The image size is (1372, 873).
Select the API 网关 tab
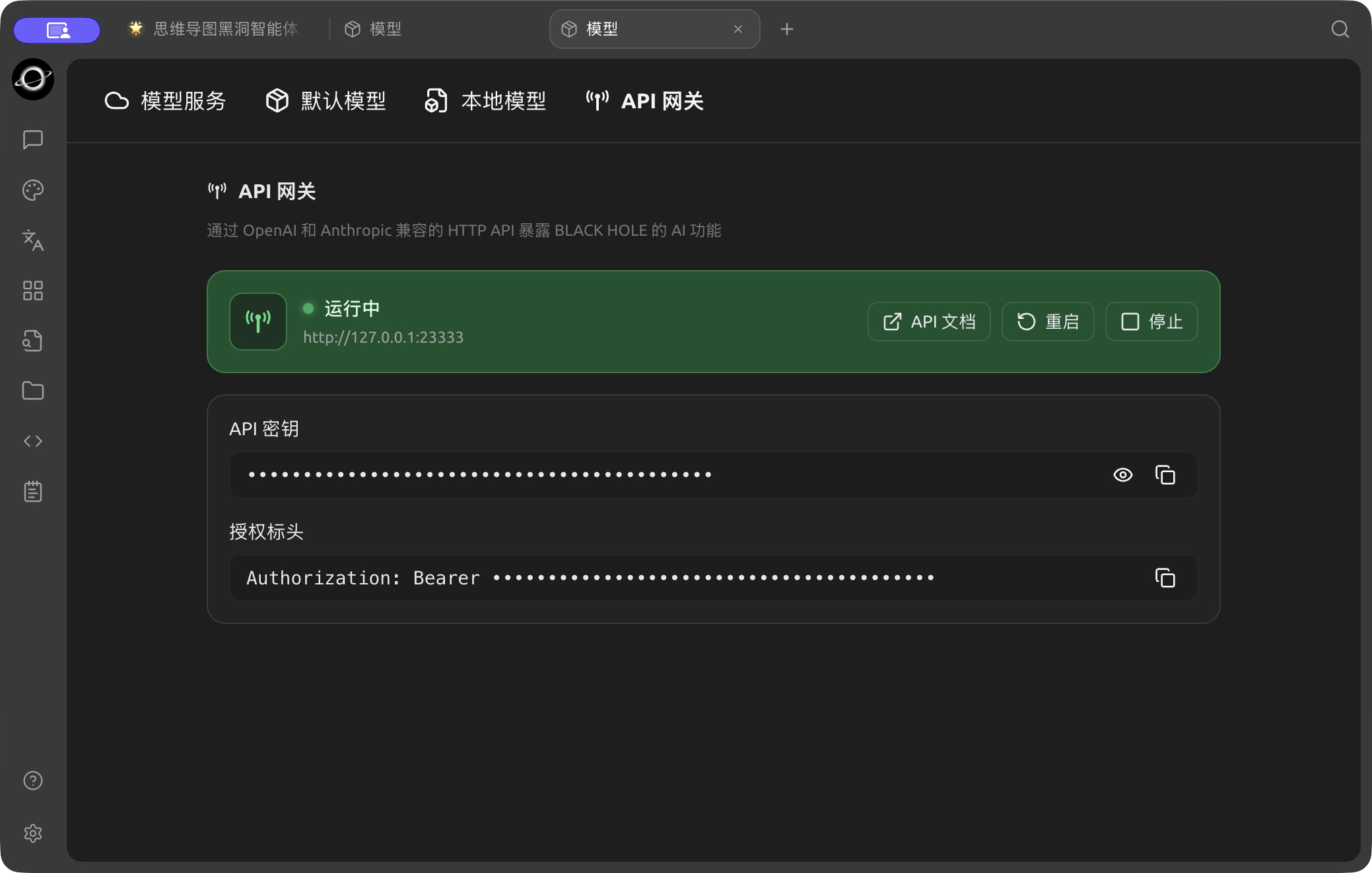pos(645,101)
